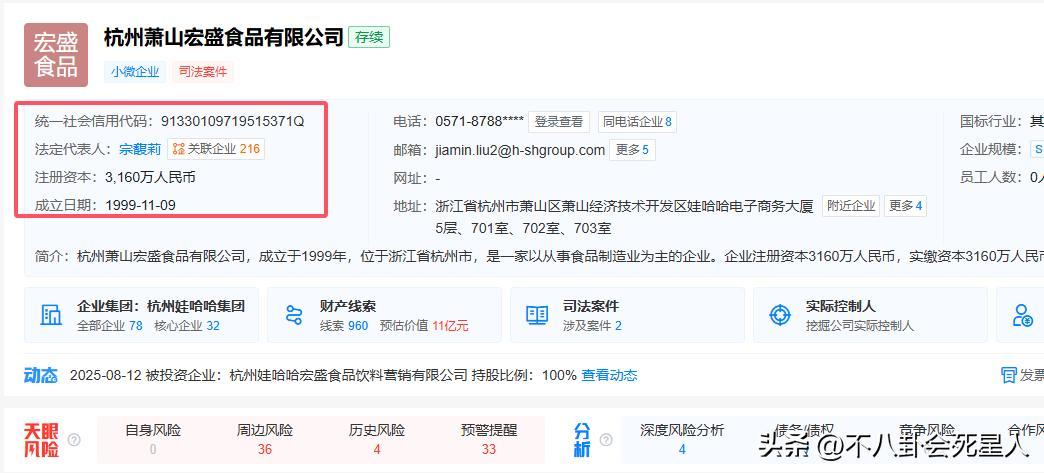
Task: Click the 司法案件 red tag
Action: tap(202, 72)
